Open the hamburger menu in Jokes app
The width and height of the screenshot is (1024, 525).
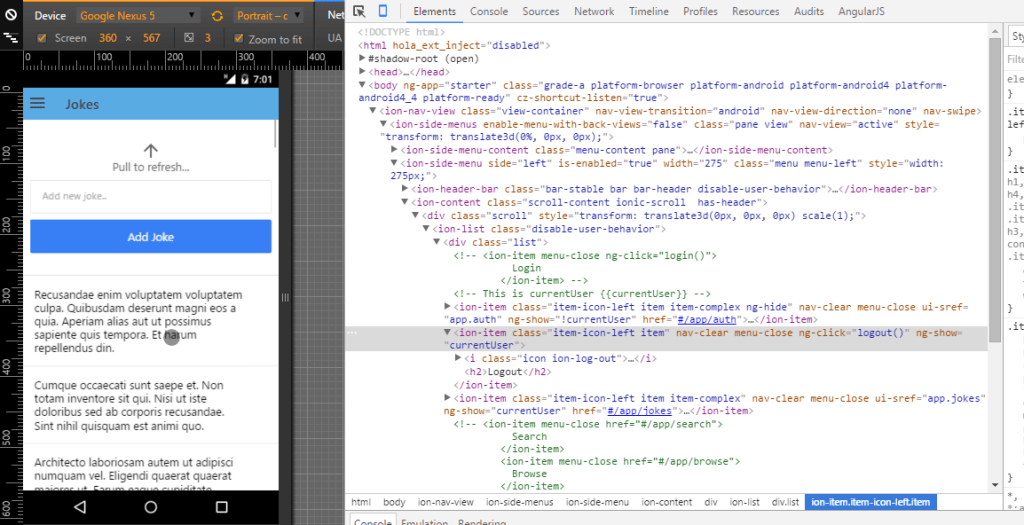click(38, 103)
